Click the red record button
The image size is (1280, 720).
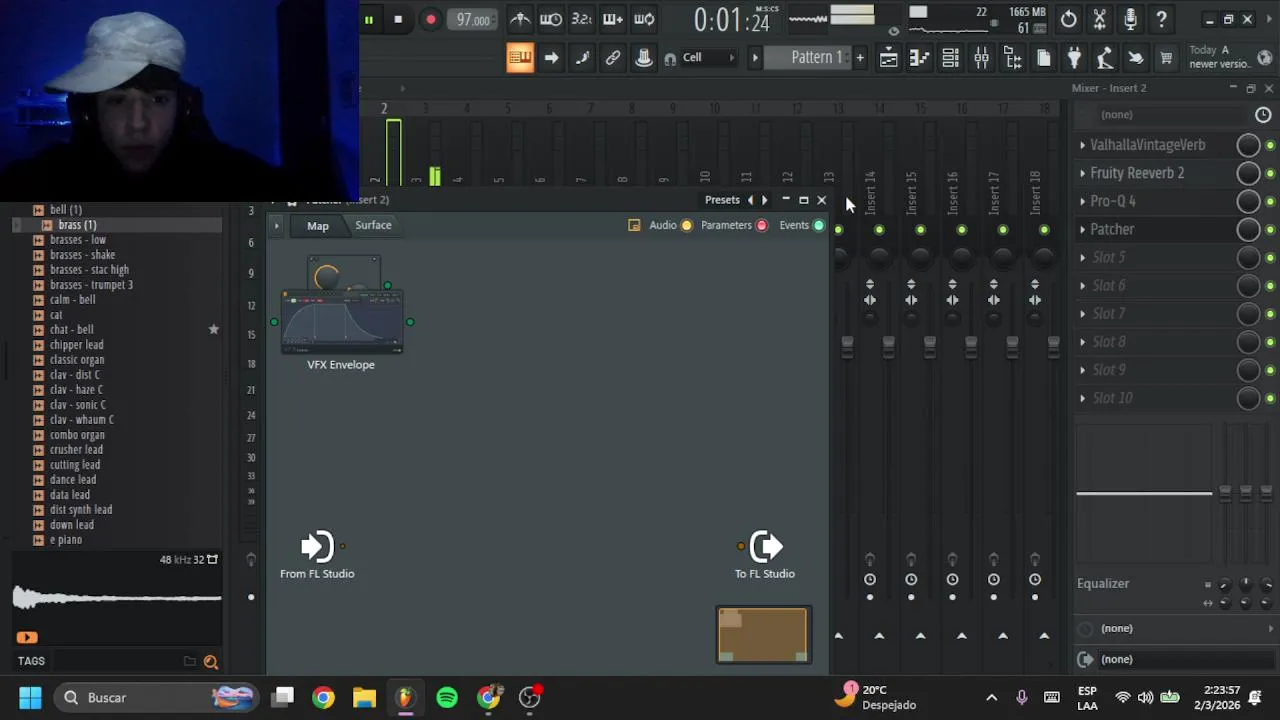coord(430,20)
